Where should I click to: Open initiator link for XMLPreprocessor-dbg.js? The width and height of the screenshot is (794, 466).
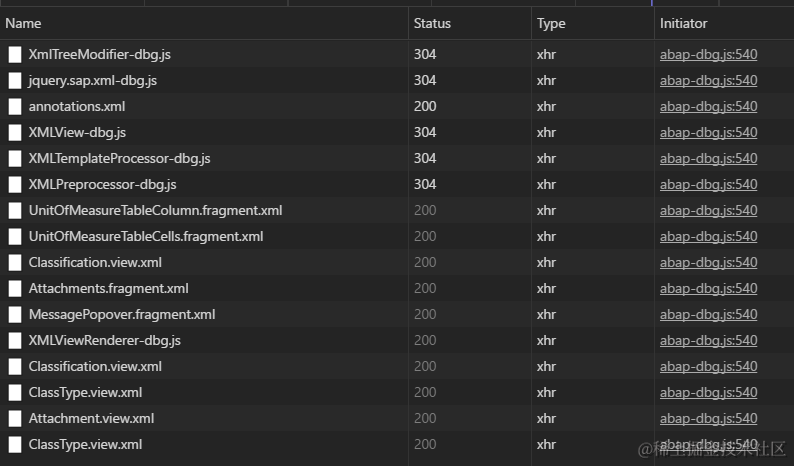(x=708, y=184)
